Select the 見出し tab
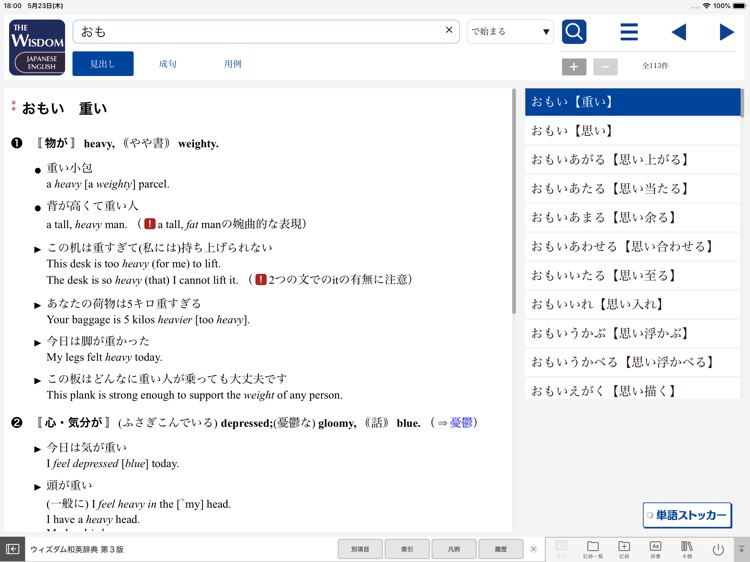Screen dimensions: 750x562 click(x=103, y=64)
